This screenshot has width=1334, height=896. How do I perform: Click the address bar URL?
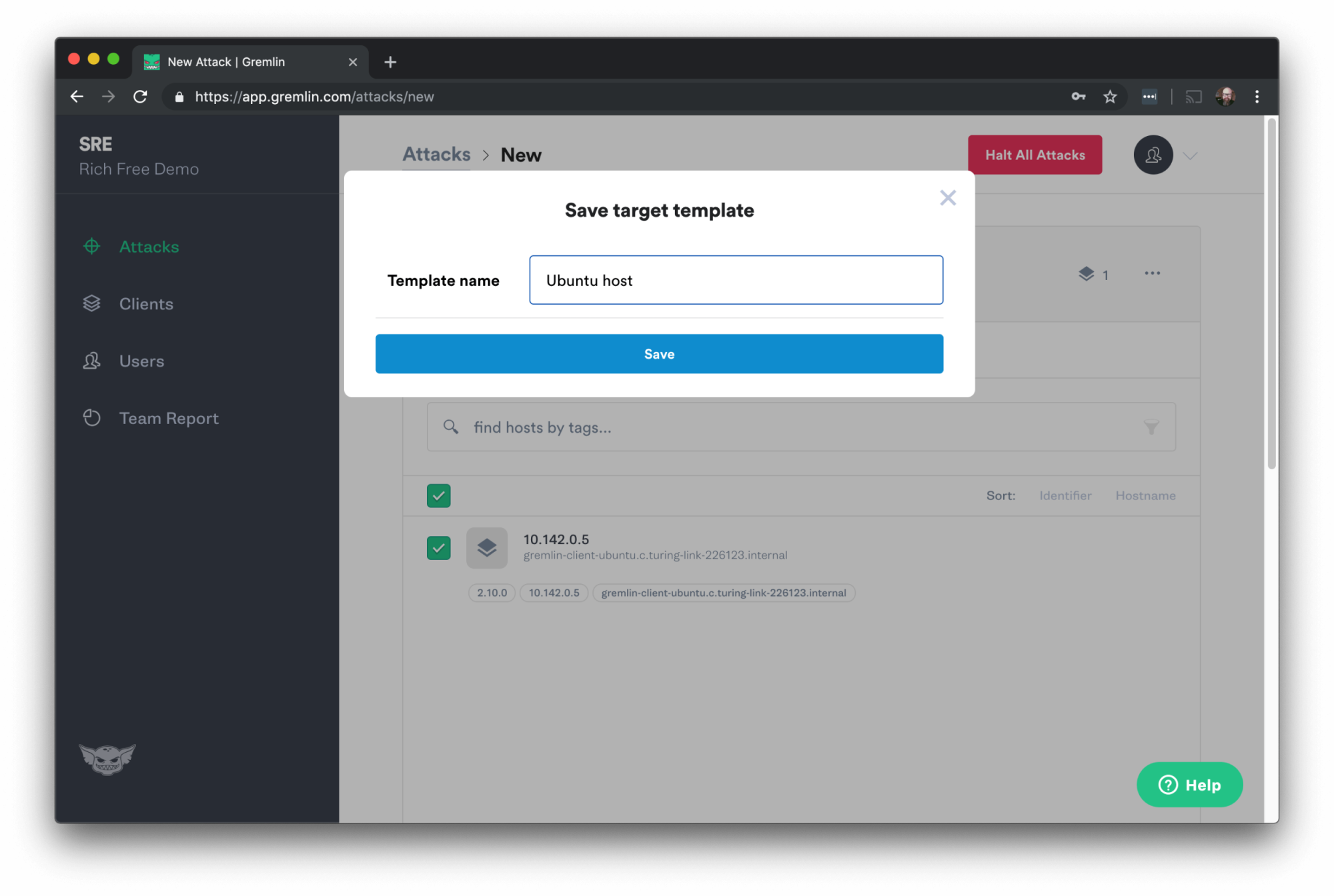(x=314, y=97)
